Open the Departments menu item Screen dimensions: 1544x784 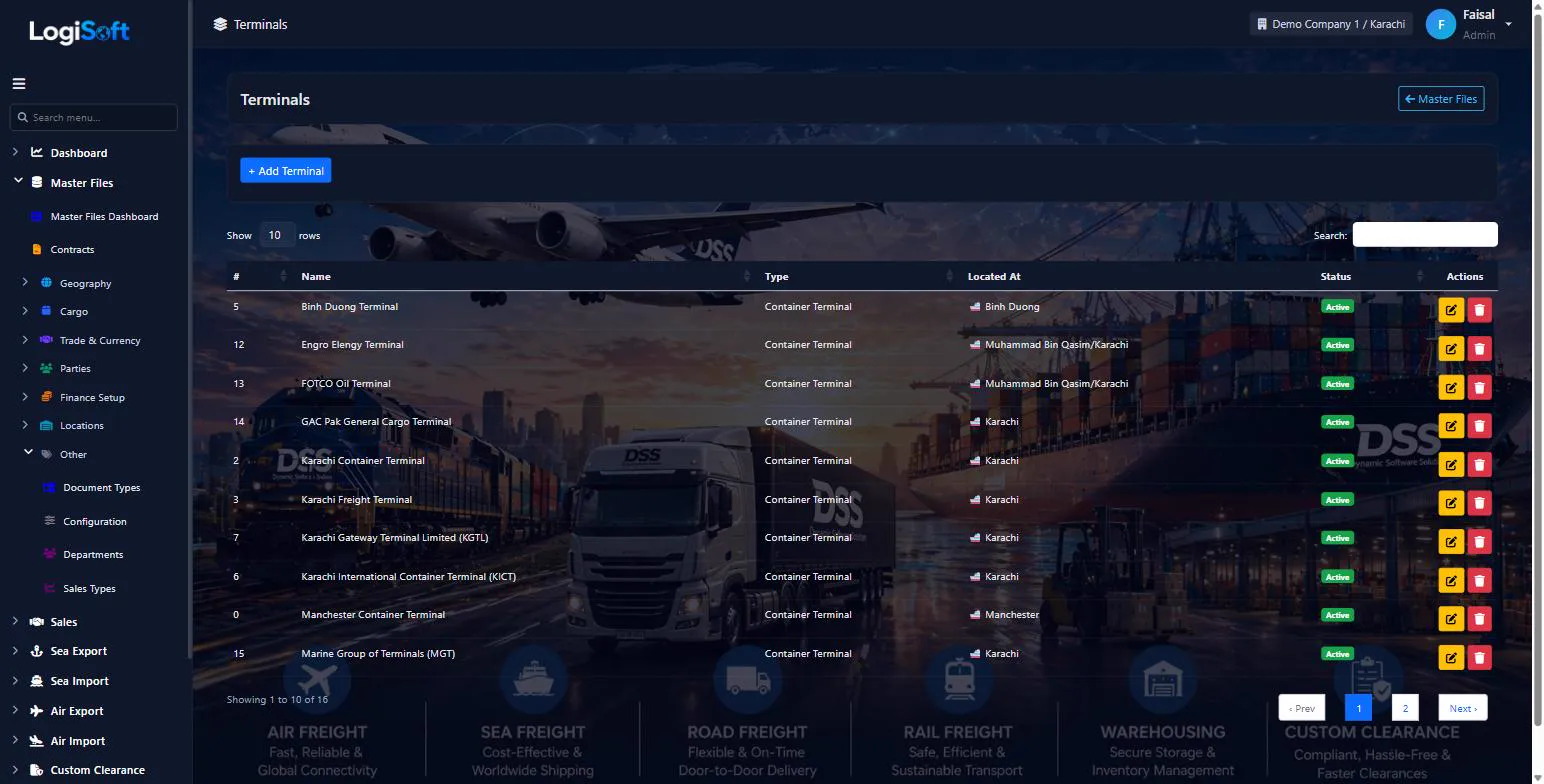(x=93, y=554)
